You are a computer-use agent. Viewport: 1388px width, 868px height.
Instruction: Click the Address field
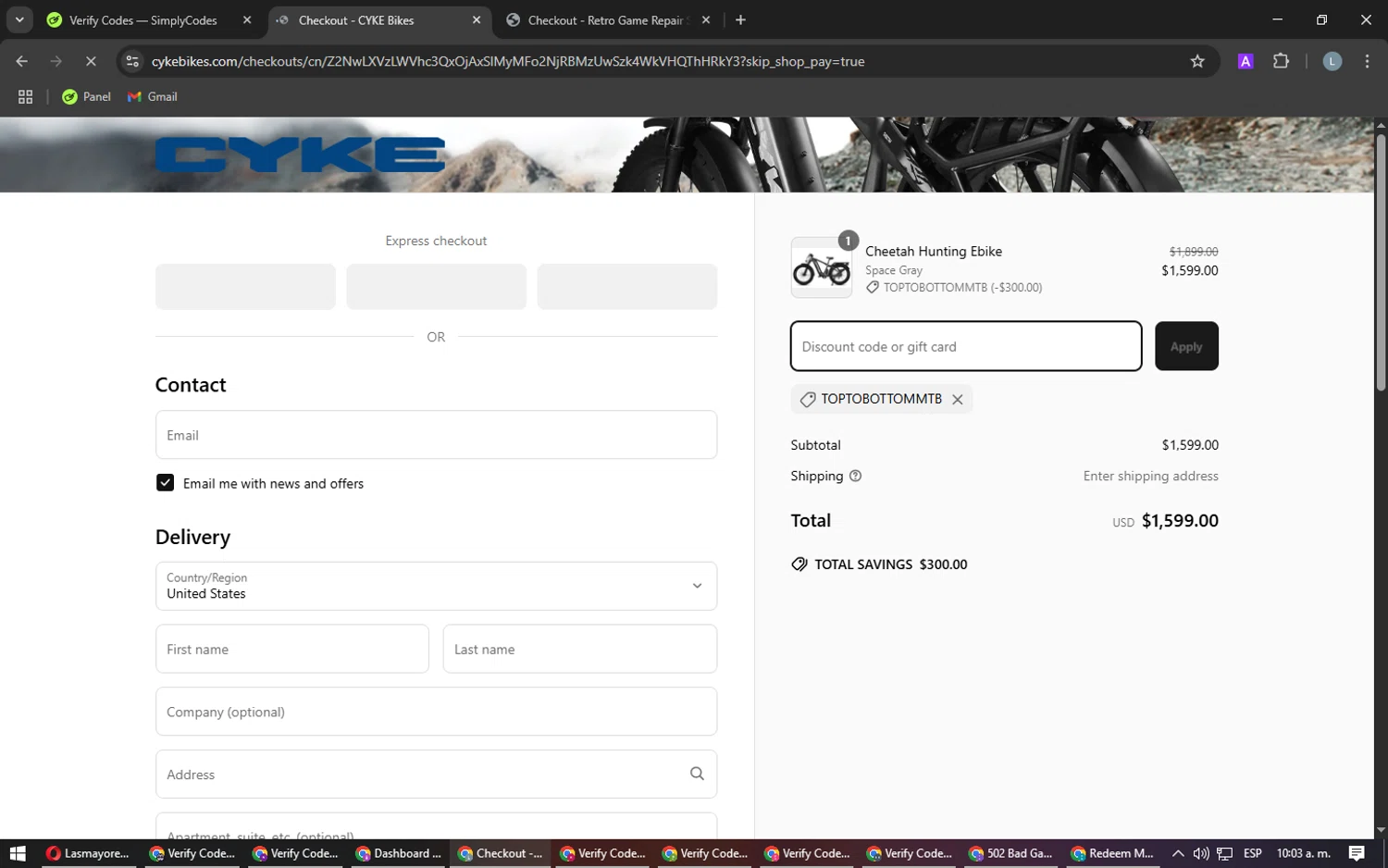point(436,775)
